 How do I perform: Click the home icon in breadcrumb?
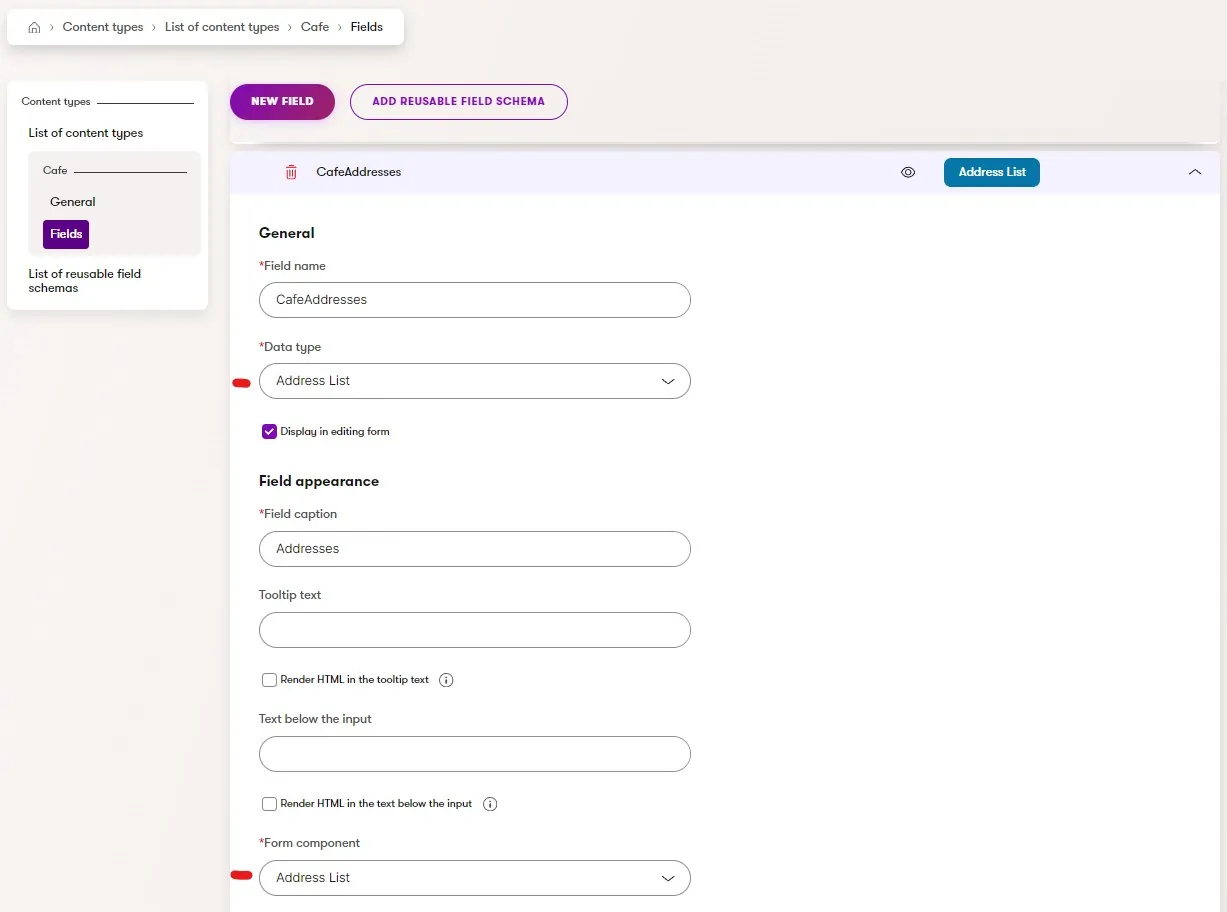click(x=34, y=28)
